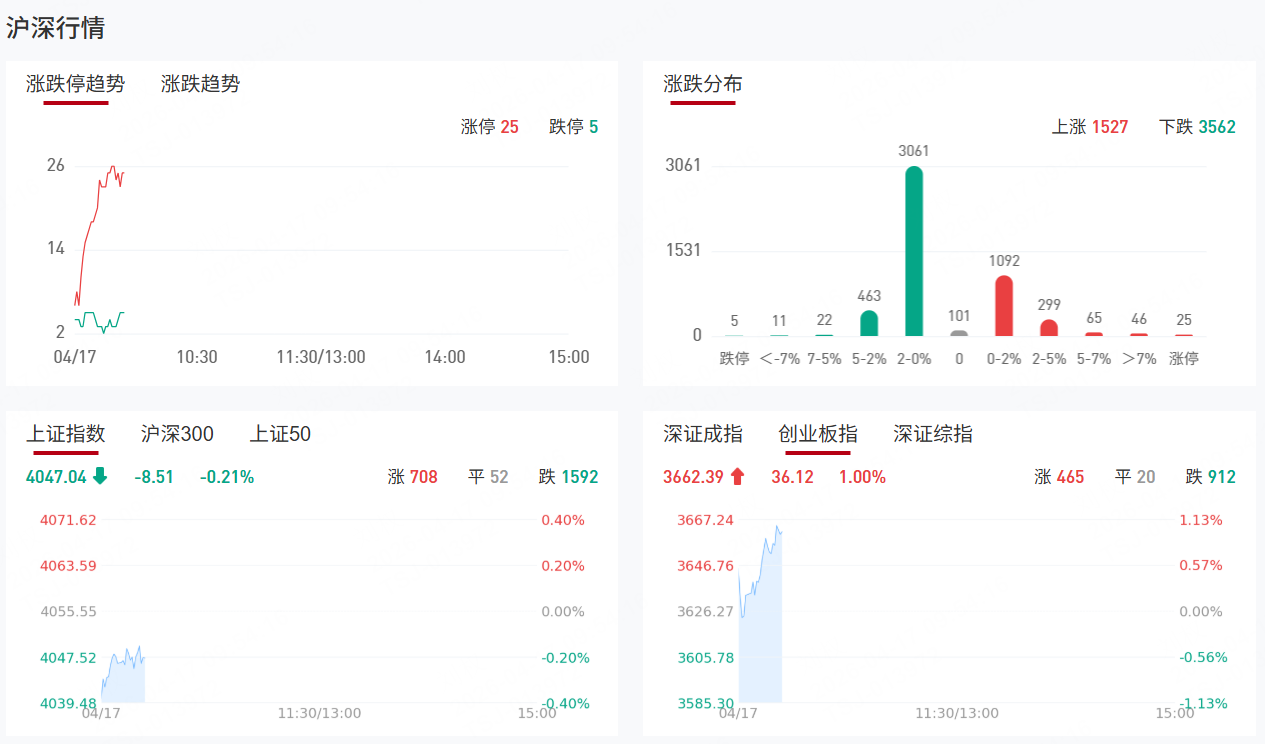1265x744 pixels.
Task: Click the 涨跌分布 tab heading
Action: [x=703, y=84]
